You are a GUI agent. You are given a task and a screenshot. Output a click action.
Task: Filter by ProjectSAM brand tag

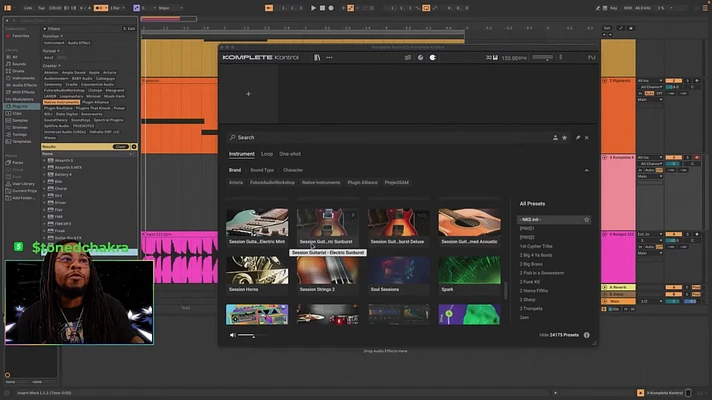click(396, 183)
